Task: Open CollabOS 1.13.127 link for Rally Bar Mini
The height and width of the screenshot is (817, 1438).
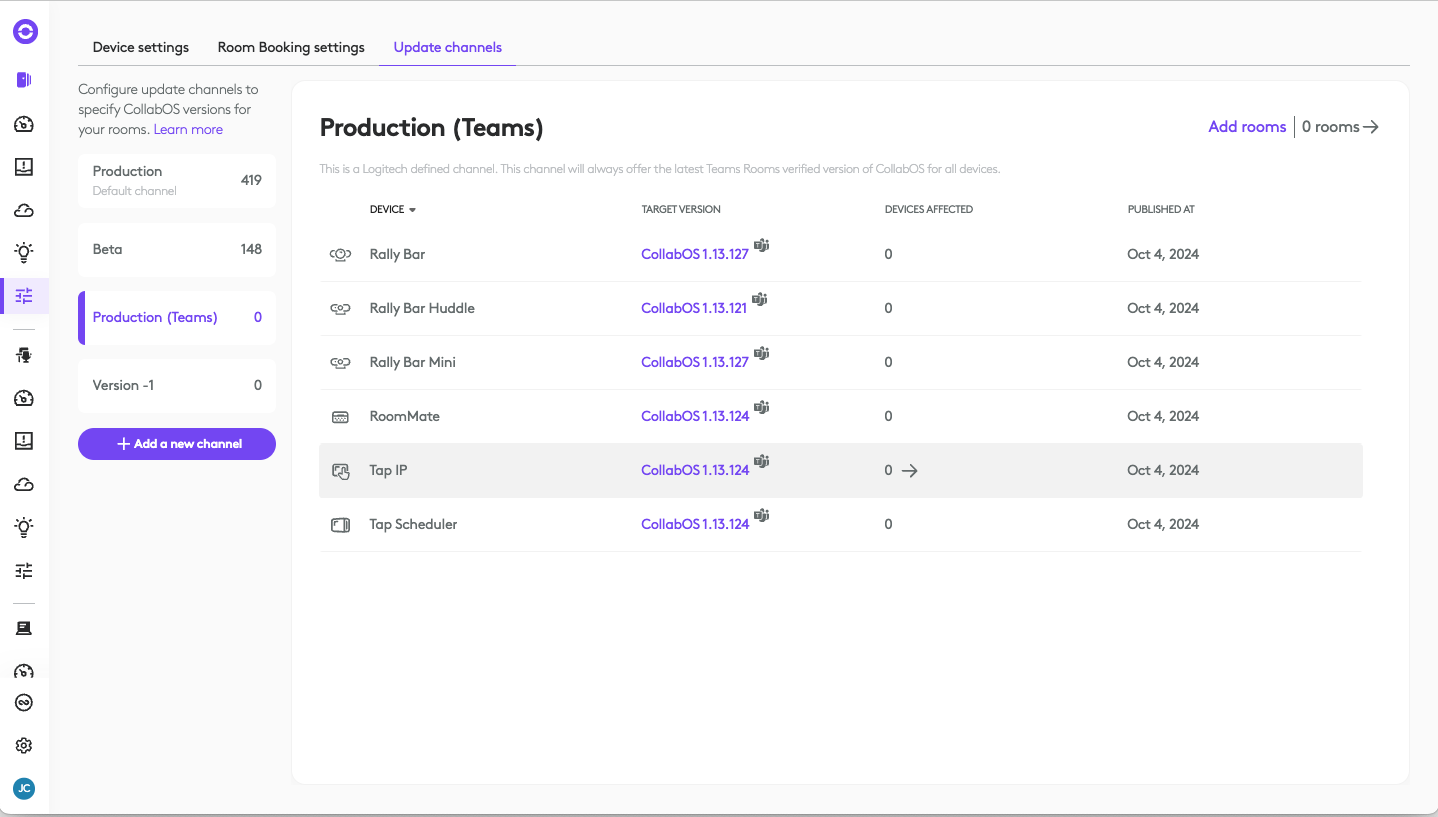Action: click(695, 362)
